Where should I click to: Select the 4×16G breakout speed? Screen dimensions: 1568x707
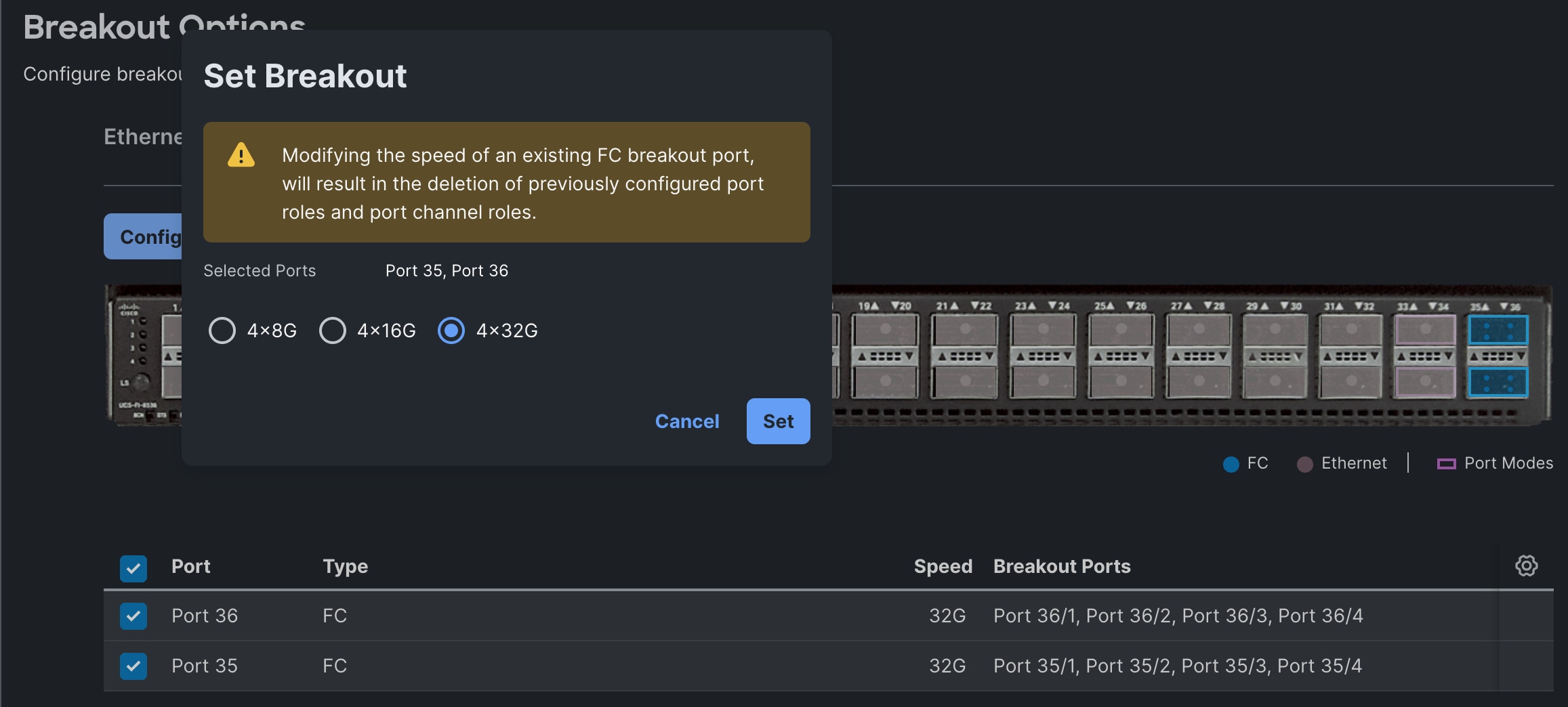click(332, 330)
